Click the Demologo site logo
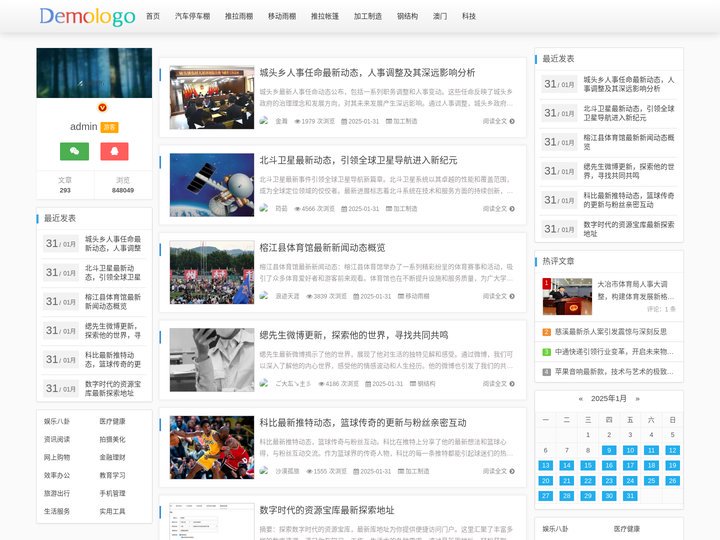The image size is (720, 540). click(87, 17)
